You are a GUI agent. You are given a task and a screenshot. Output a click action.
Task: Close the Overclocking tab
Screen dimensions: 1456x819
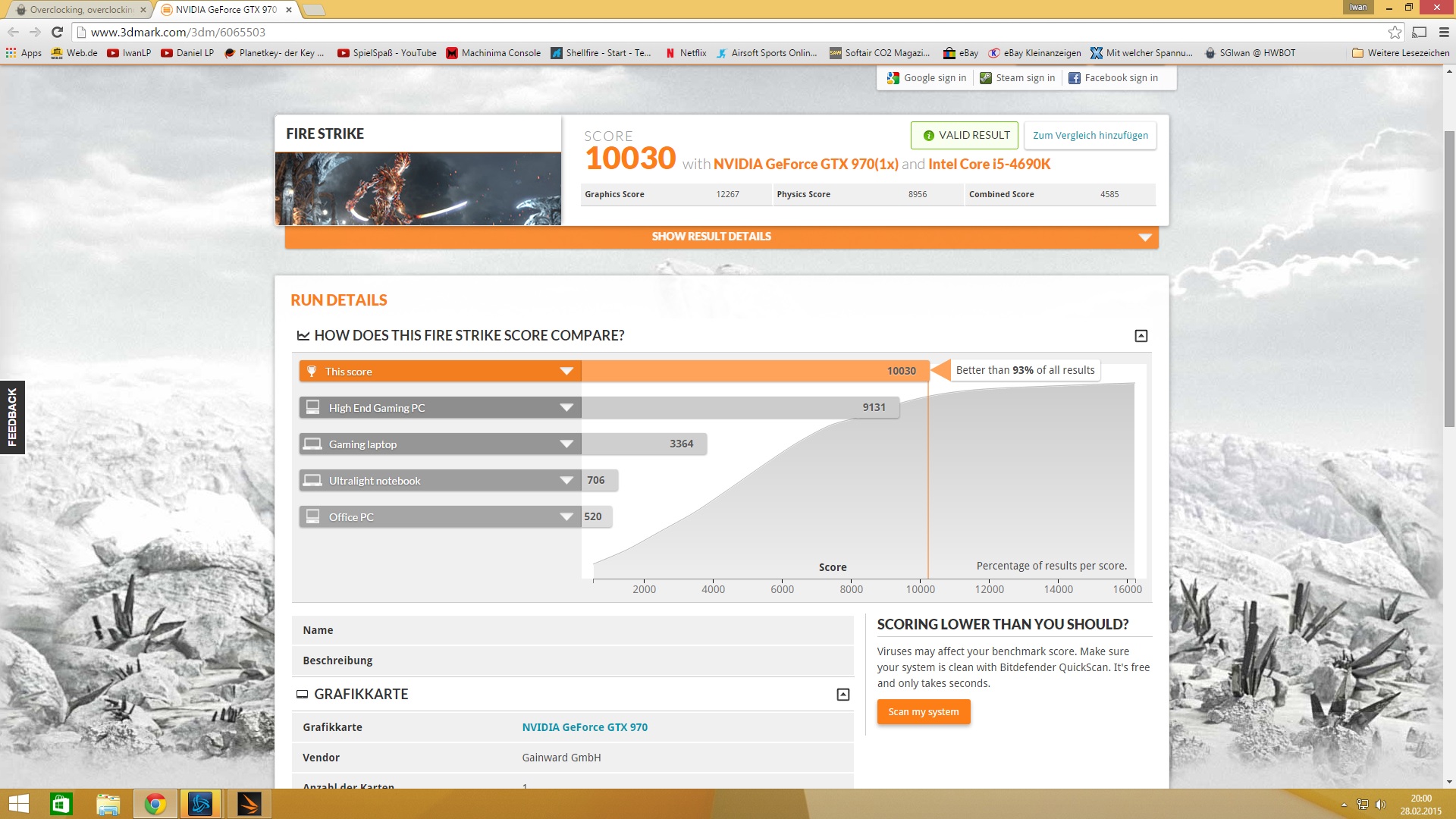143,10
